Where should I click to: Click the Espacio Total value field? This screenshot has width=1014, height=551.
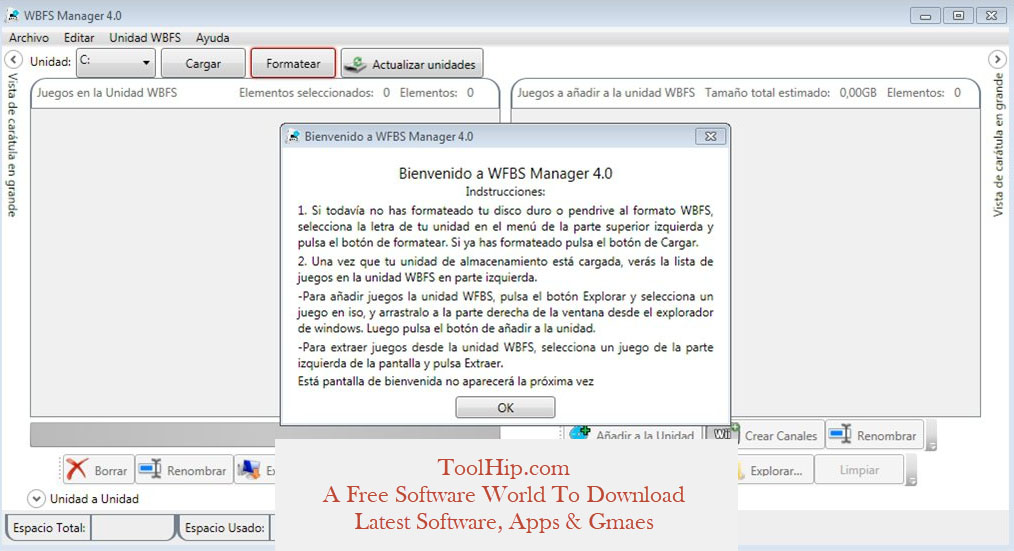point(133,528)
